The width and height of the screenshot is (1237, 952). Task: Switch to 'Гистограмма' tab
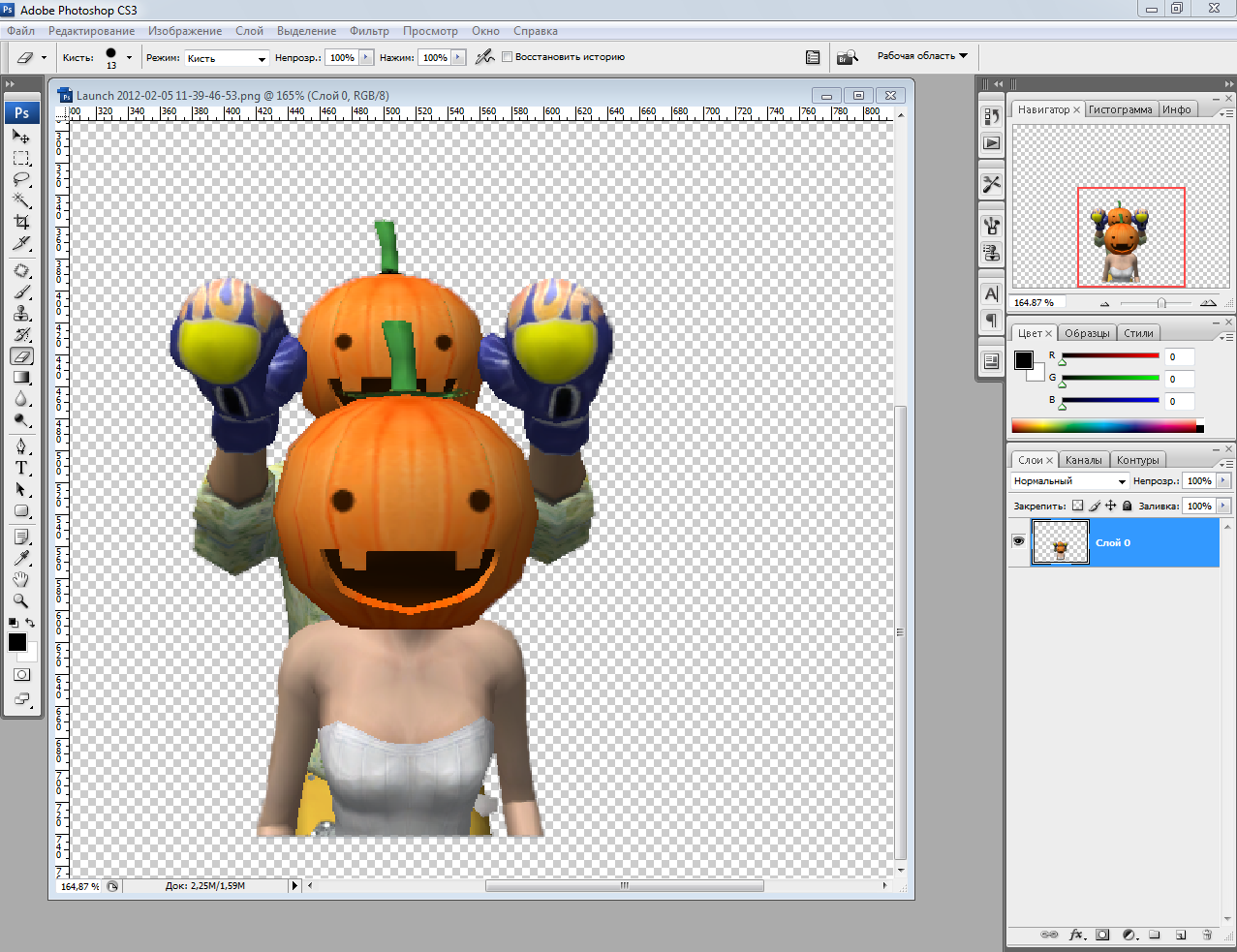coord(1120,109)
